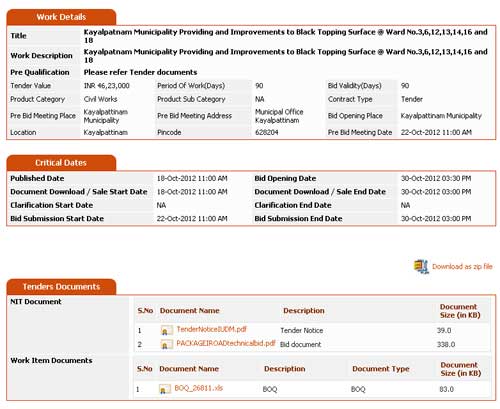Viewport: 500px width, 409px height.
Task: Click the Work Item Documents label
Action: (51, 360)
